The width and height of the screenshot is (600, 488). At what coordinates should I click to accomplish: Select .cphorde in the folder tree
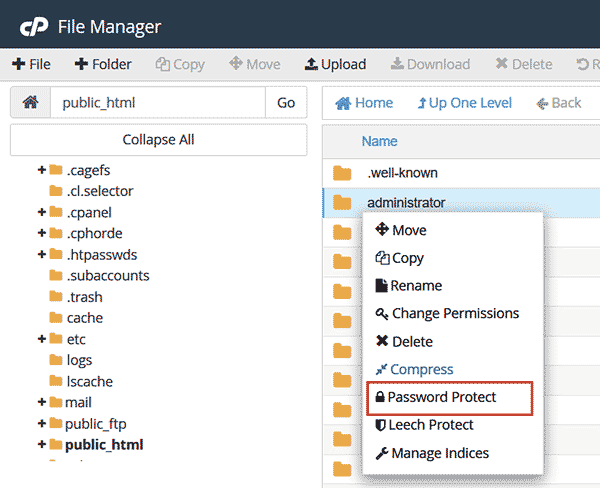[x=95, y=233]
